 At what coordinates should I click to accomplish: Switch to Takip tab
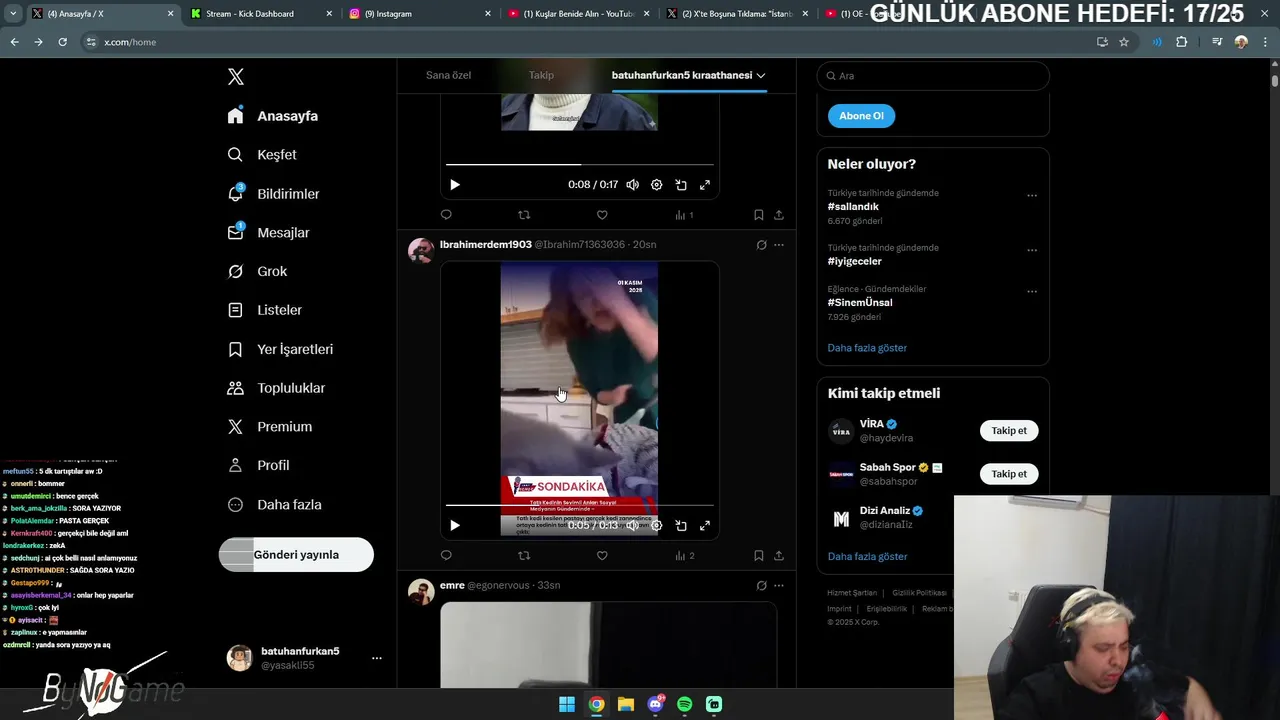541,75
